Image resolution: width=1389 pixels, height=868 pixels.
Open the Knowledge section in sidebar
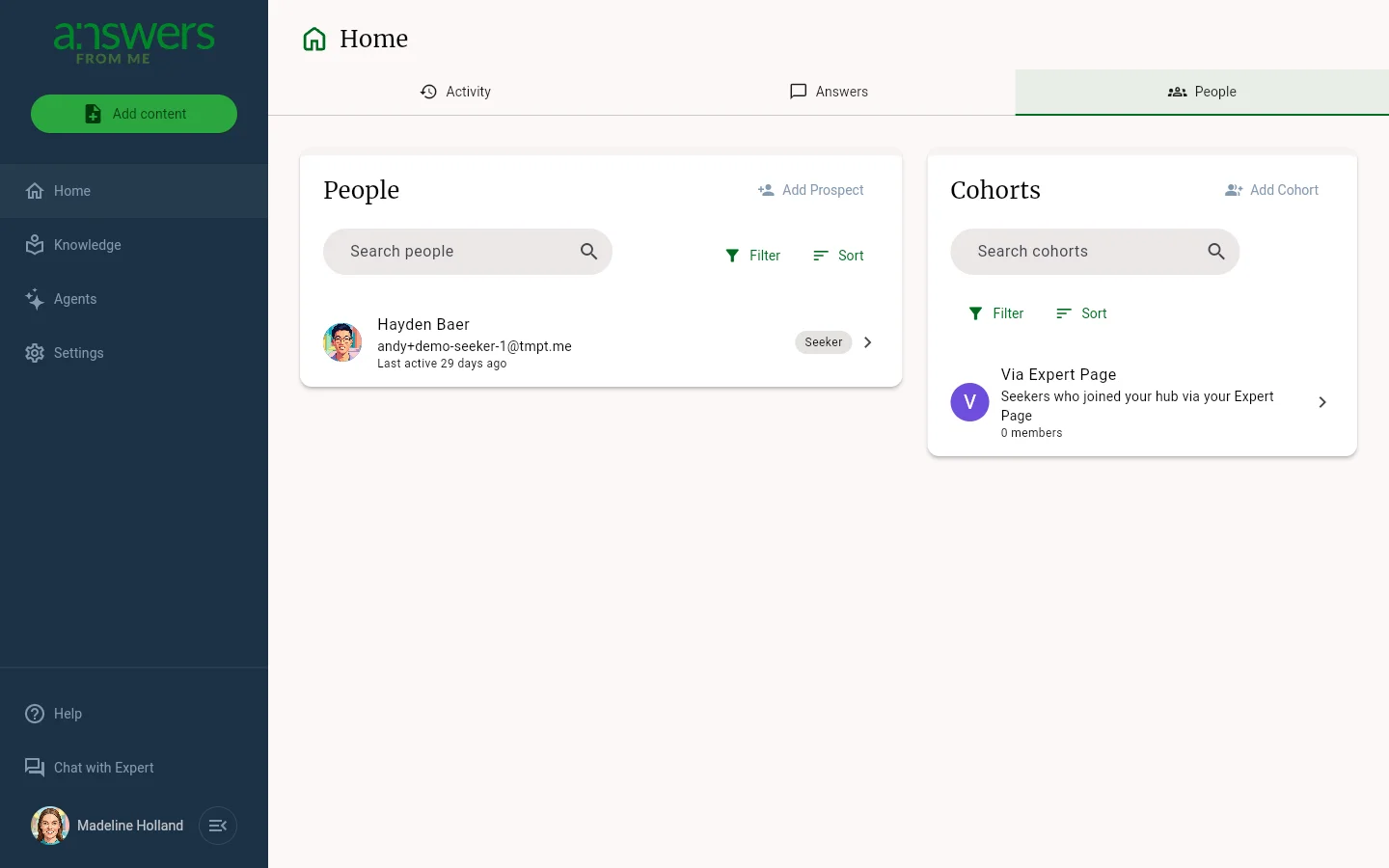[134, 245]
